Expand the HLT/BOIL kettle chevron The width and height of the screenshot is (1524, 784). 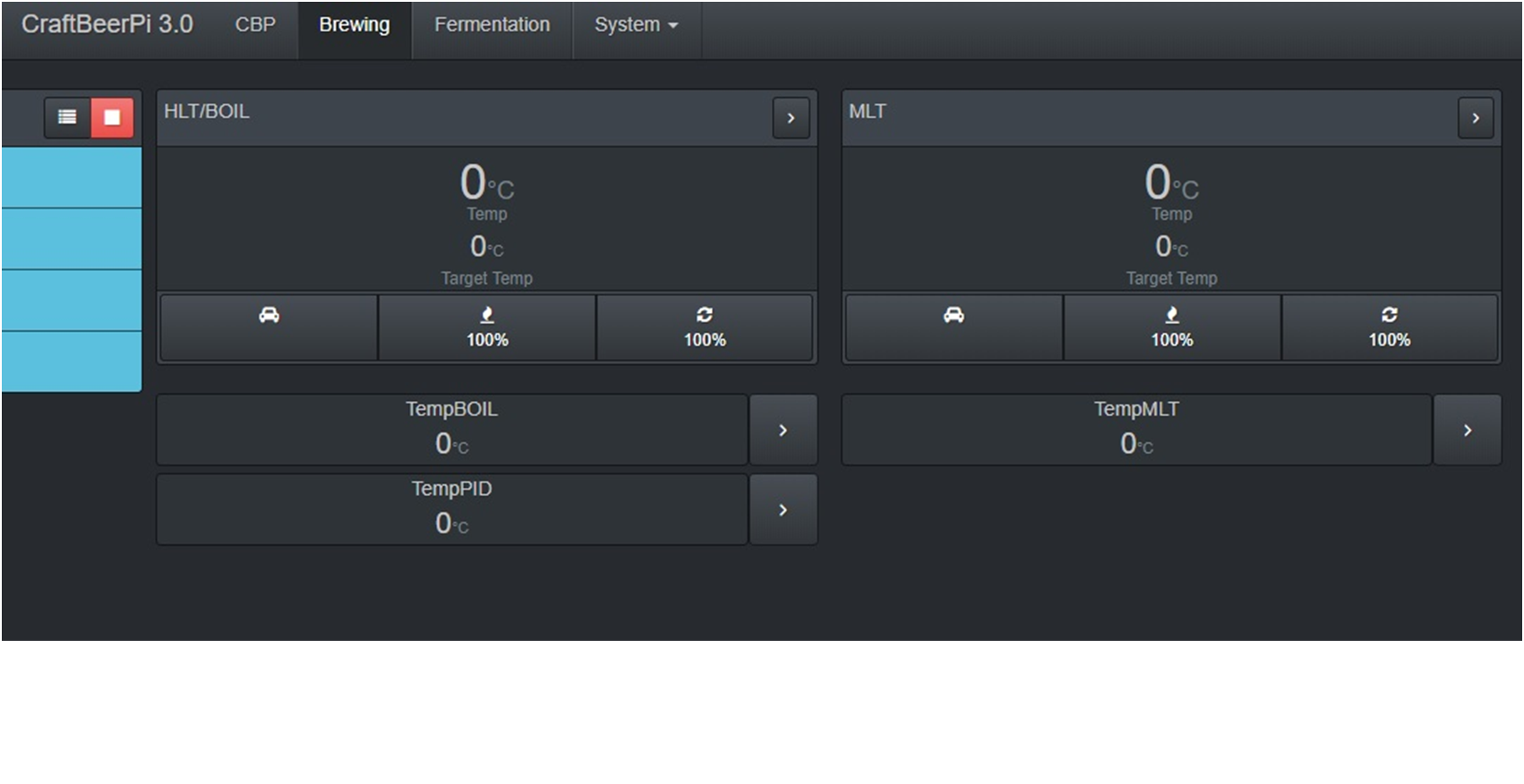tap(791, 118)
